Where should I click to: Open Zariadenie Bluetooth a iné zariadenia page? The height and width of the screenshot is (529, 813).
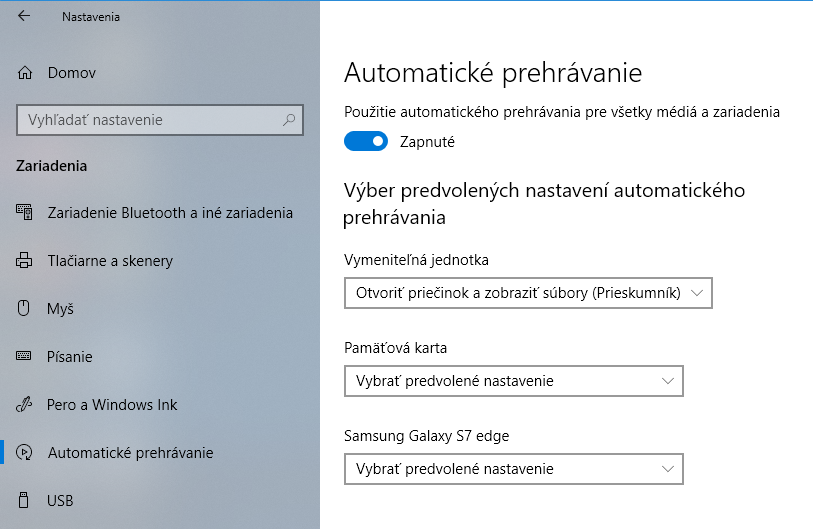tap(170, 212)
